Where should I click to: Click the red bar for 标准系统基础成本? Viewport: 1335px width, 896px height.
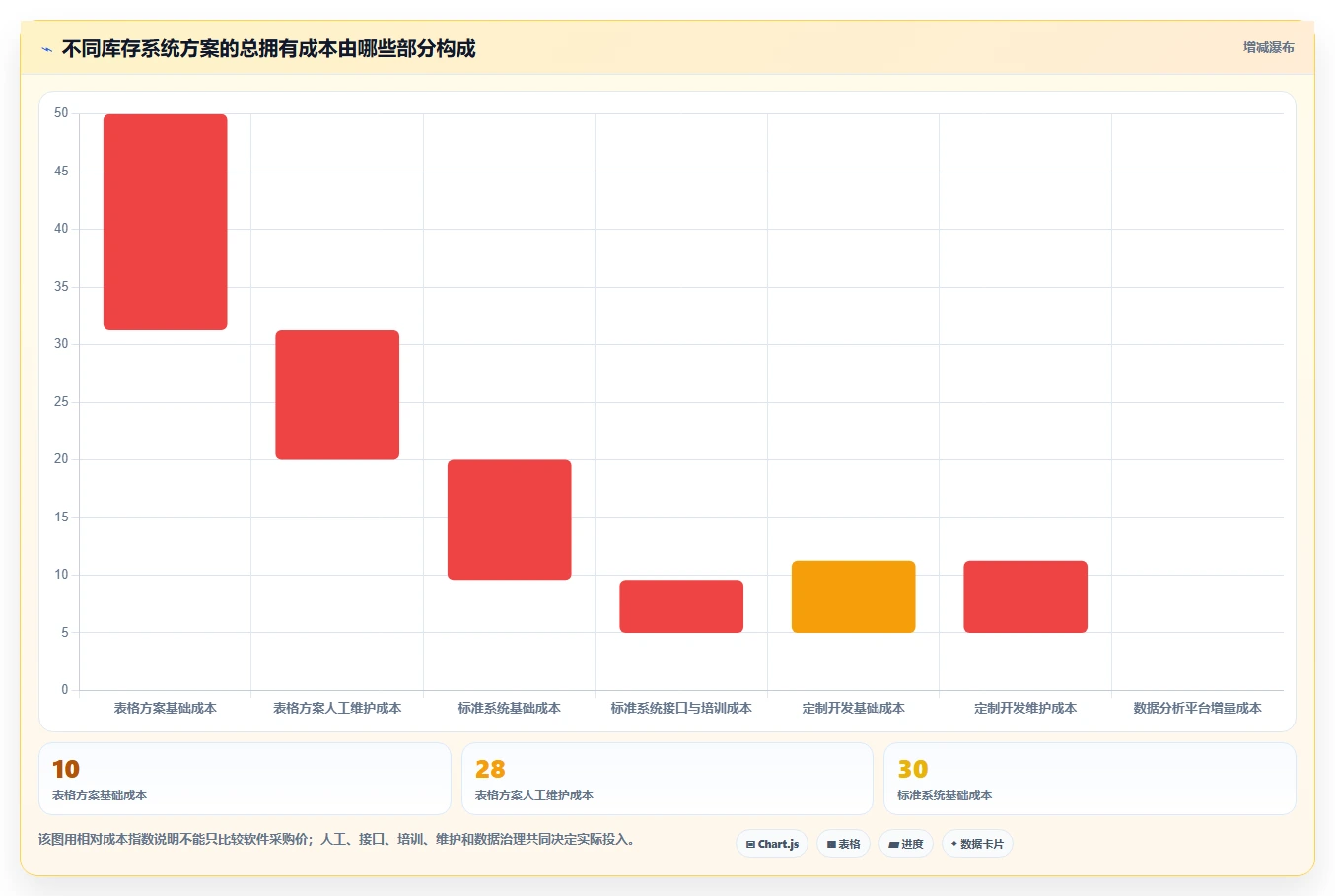coord(510,519)
